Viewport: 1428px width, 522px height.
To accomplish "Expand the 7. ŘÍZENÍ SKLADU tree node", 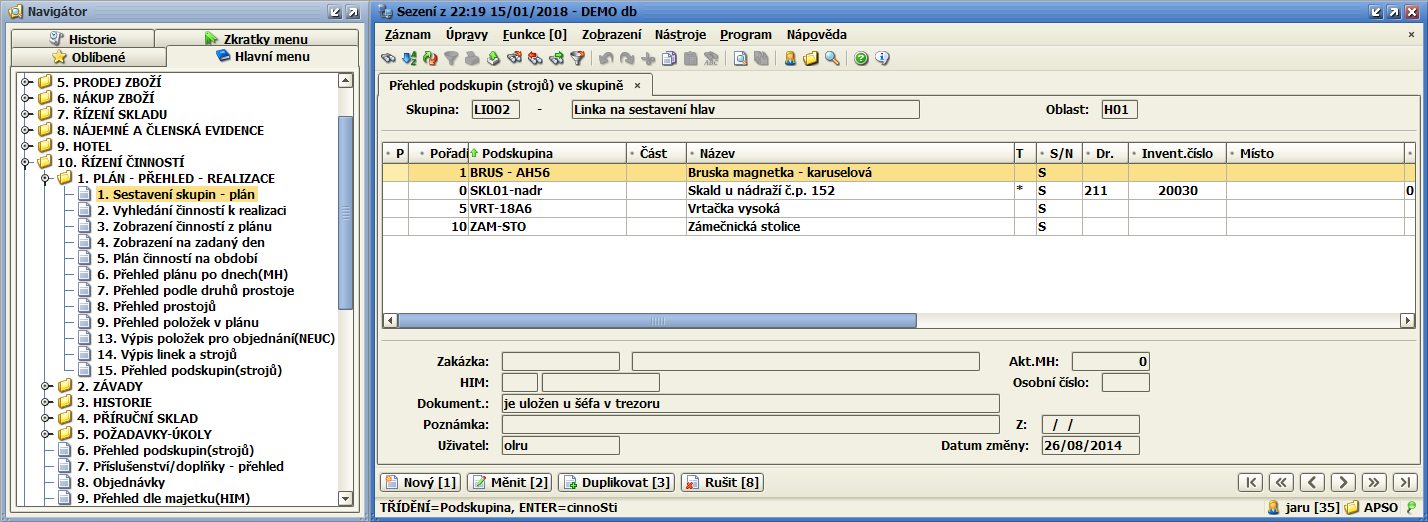I will (x=26, y=114).
